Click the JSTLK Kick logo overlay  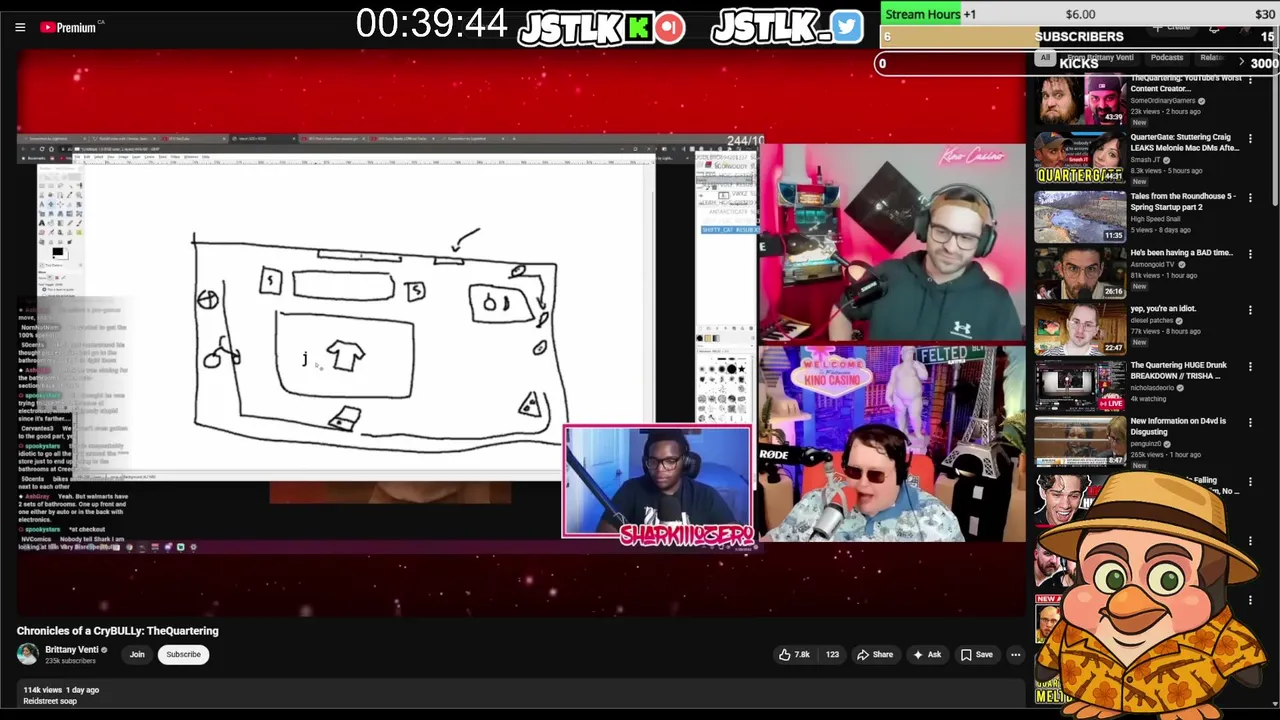[602, 28]
